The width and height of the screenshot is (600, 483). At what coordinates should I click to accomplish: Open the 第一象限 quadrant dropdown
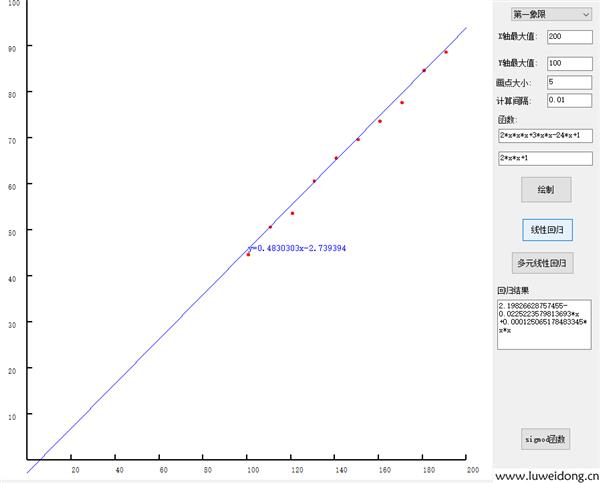point(551,14)
